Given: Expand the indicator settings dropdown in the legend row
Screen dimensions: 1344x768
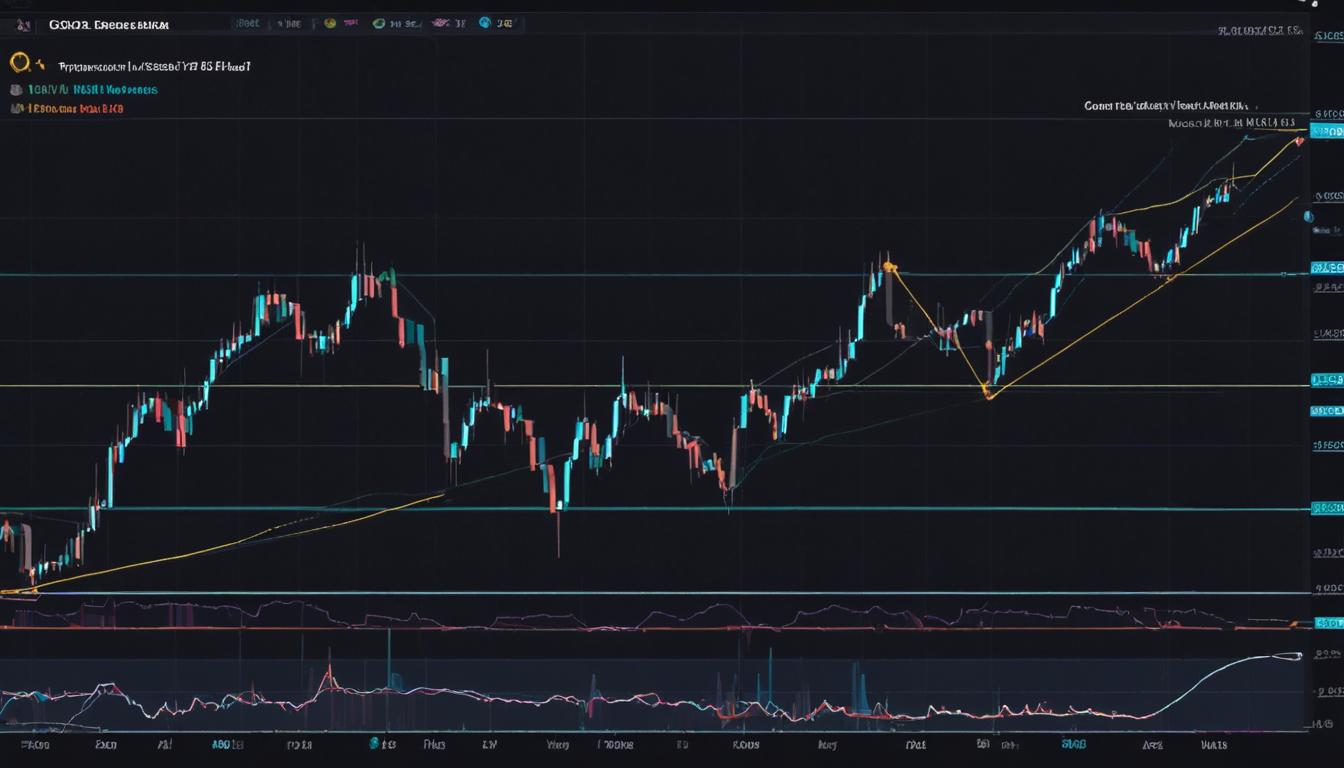Looking at the screenshot, I should 40,63.
